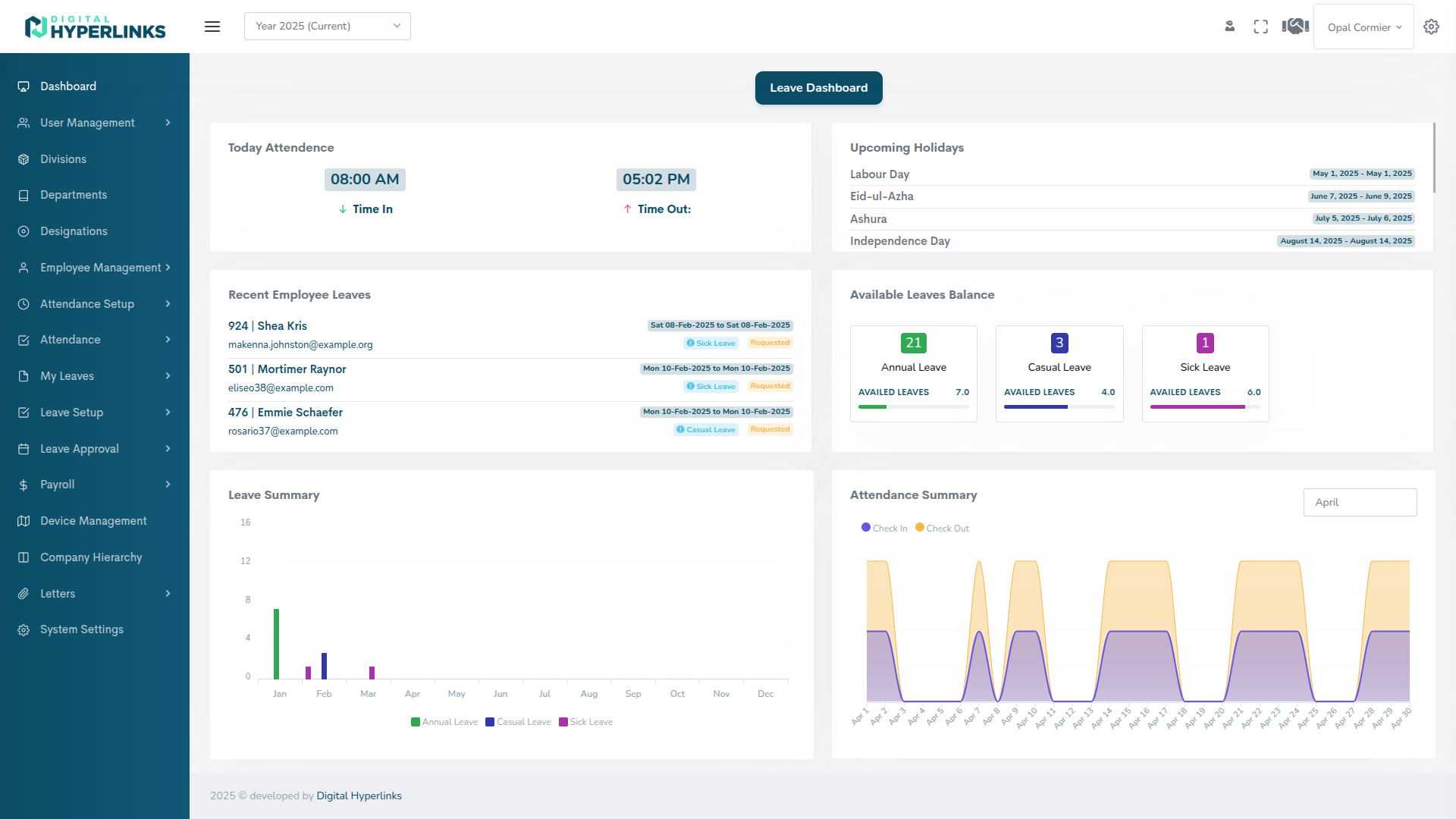
Task: Click the handshake icon in header
Action: [x=1295, y=27]
